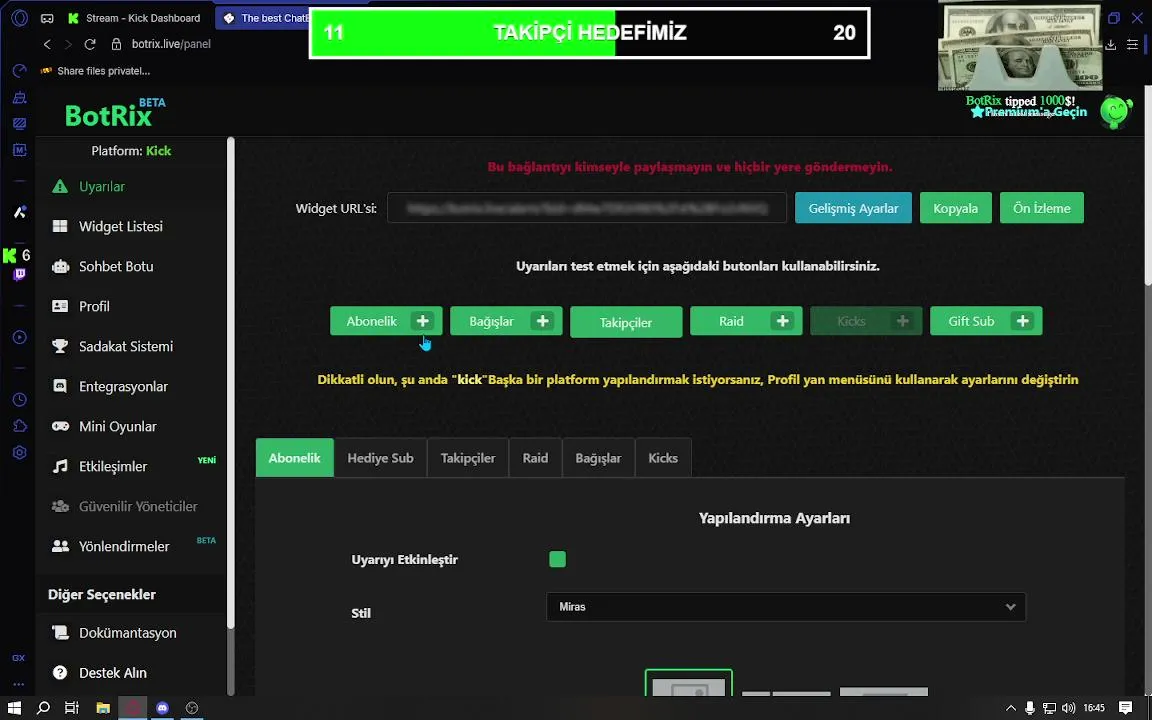The image size is (1152, 720).
Task: Switch to the Raid settings tab
Action: 536,458
